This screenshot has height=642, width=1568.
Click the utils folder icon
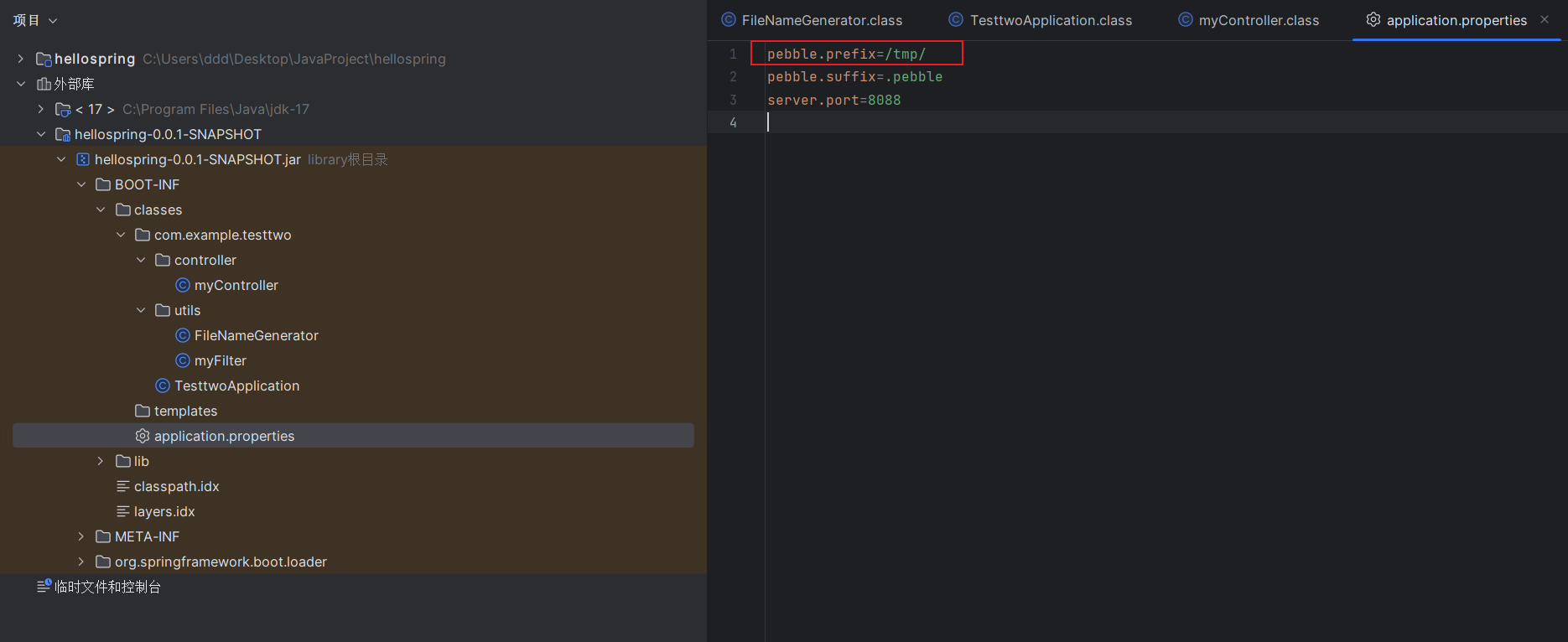163,310
